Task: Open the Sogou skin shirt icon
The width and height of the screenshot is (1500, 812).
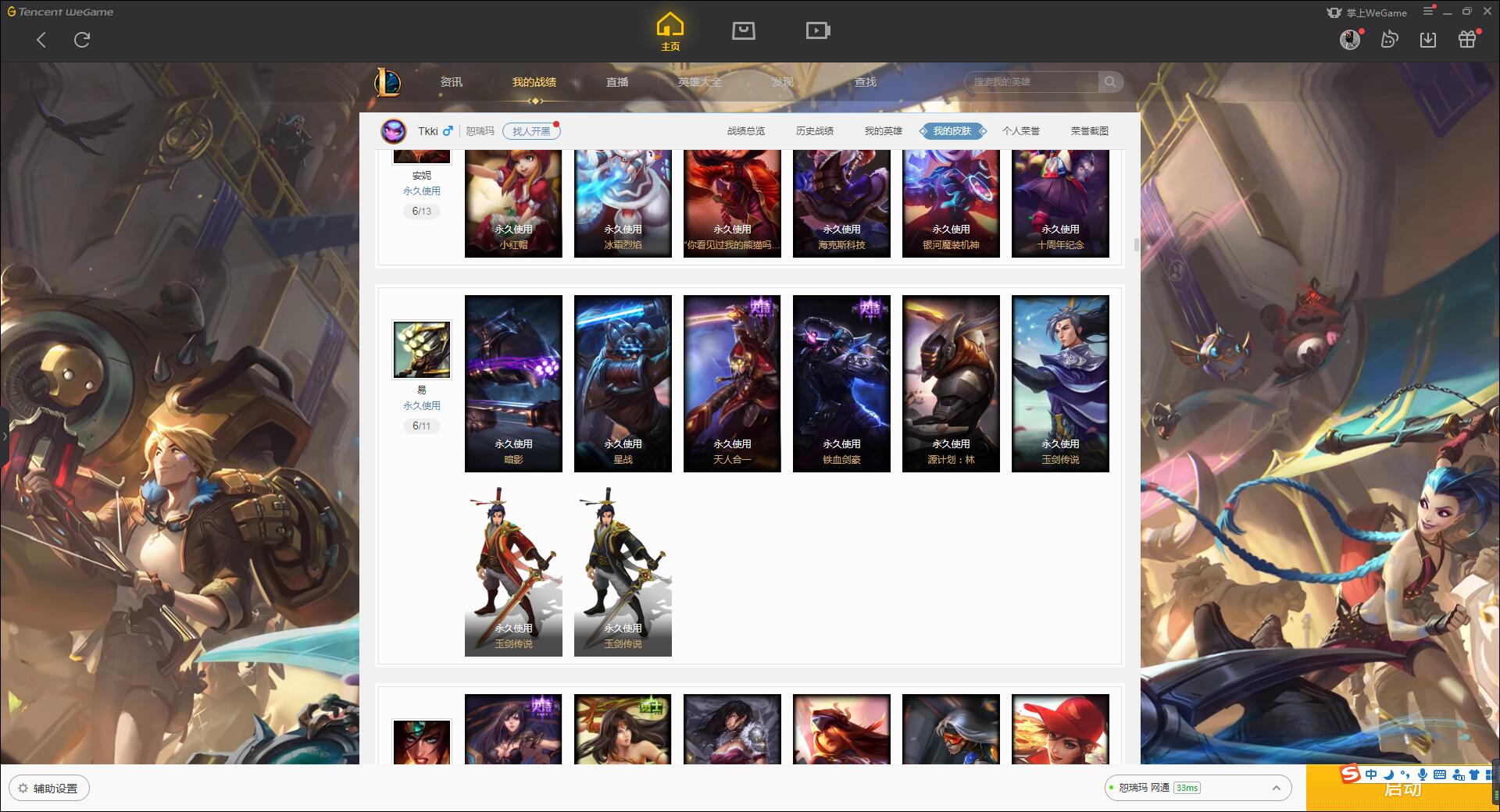Action: tap(1474, 775)
